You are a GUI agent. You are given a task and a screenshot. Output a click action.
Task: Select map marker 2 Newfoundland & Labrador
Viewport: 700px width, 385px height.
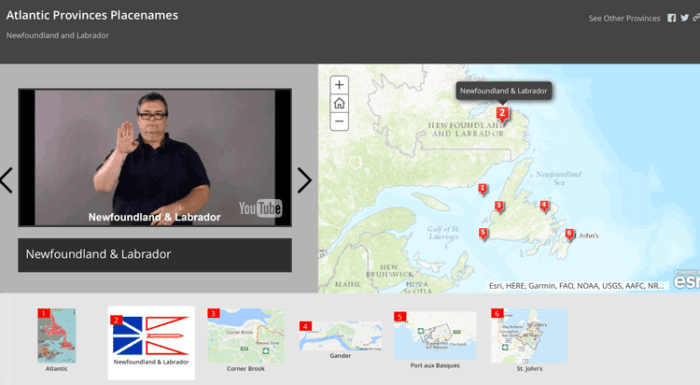pyautogui.click(x=502, y=114)
